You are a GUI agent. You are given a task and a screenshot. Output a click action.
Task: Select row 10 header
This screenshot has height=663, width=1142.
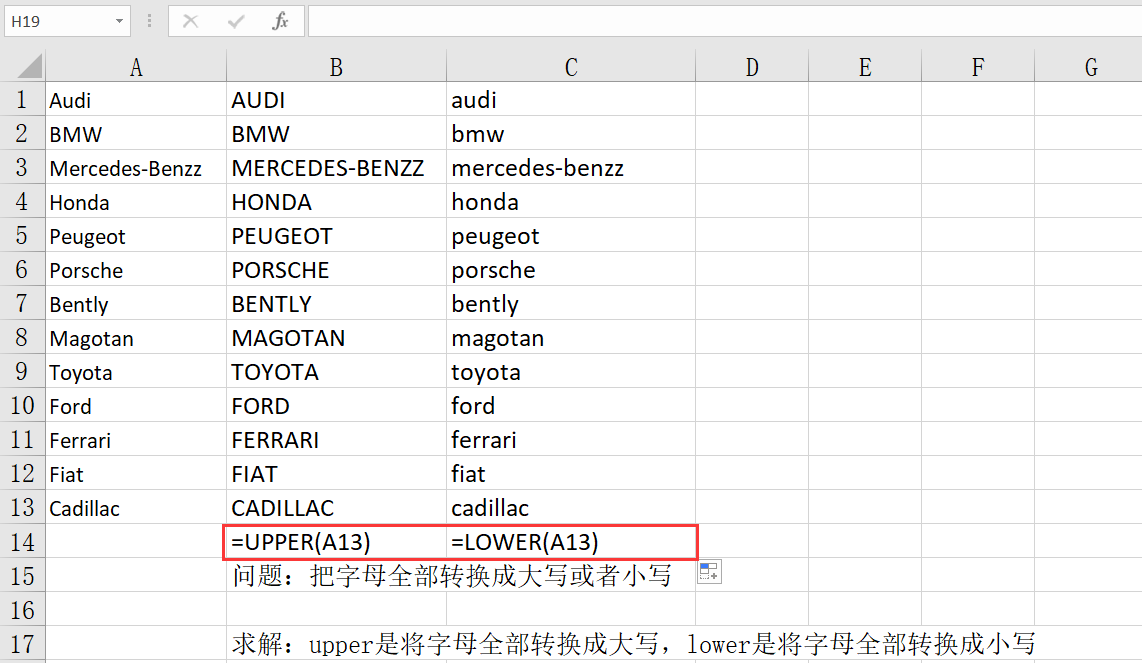(22, 405)
